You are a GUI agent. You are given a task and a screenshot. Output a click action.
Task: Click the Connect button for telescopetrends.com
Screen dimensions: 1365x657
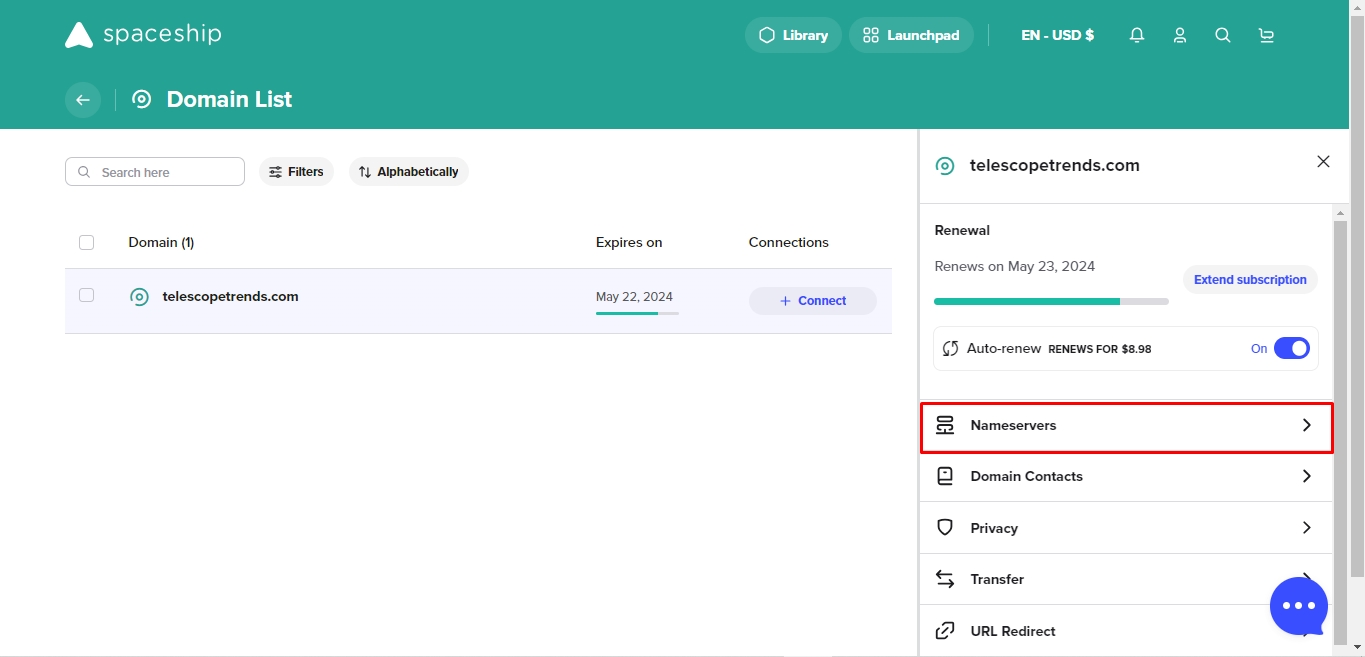pos(812,301)
